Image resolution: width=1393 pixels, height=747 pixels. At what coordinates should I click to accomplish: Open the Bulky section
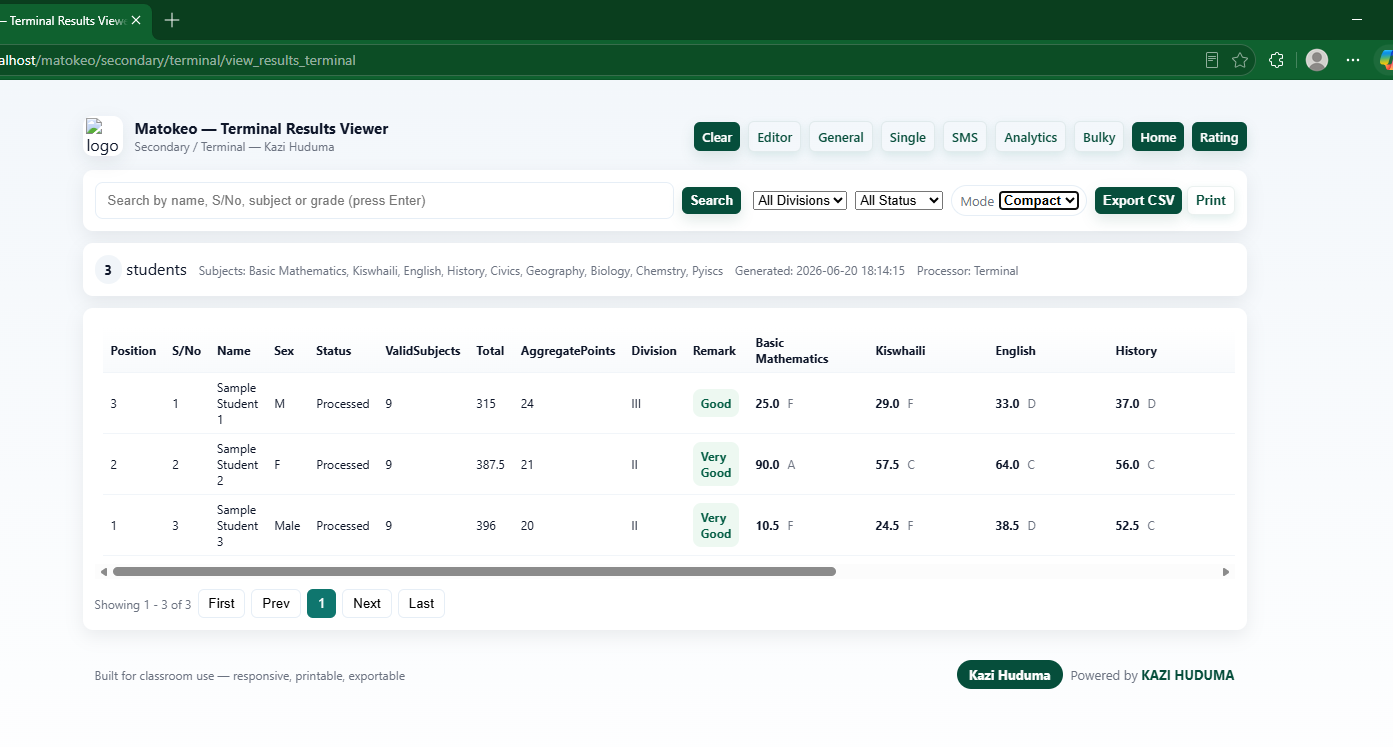click(x=1099, y=137)
